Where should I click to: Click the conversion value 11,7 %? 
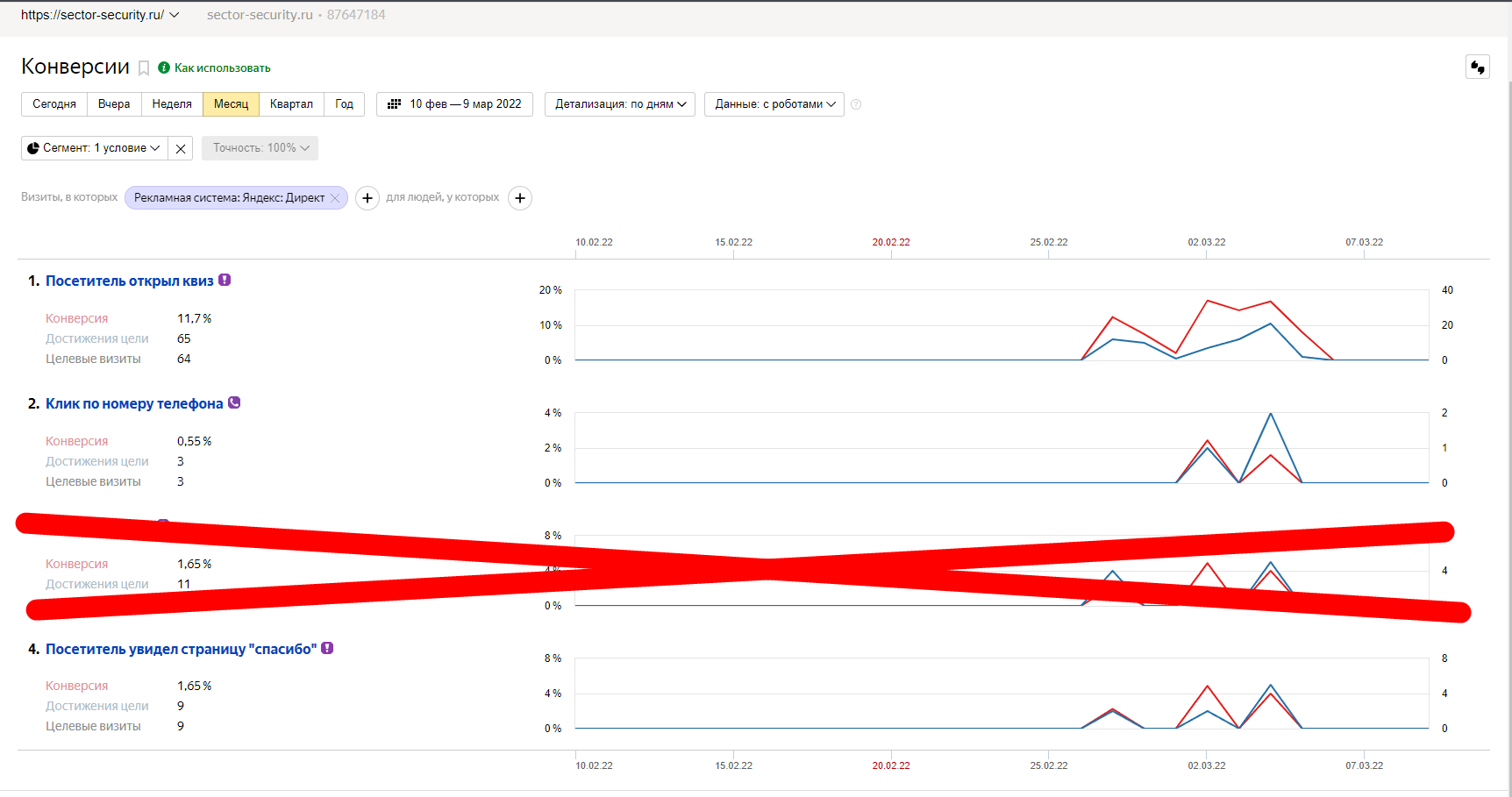pyautogui.click(x=195, y=318)
